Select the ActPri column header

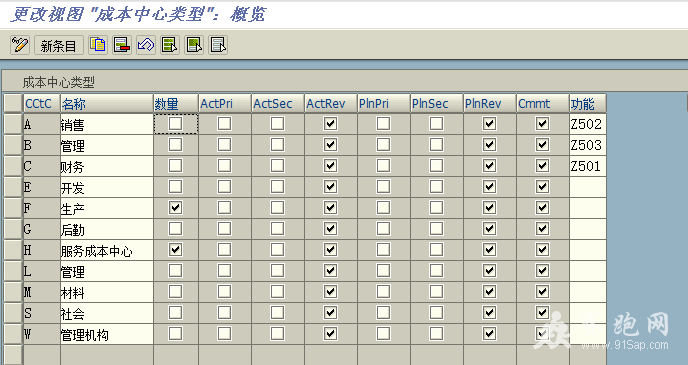tap(225, 104)
